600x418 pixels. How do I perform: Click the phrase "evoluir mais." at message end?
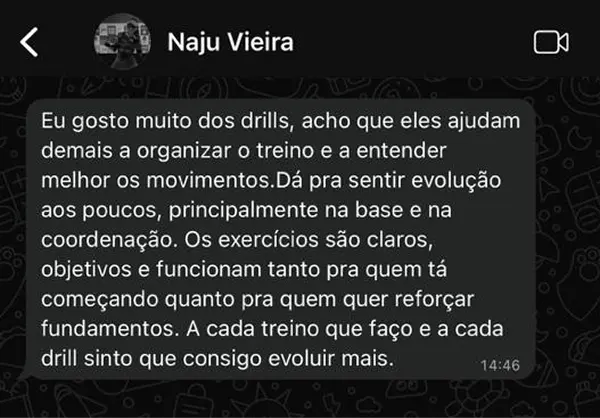pos(331,359)
